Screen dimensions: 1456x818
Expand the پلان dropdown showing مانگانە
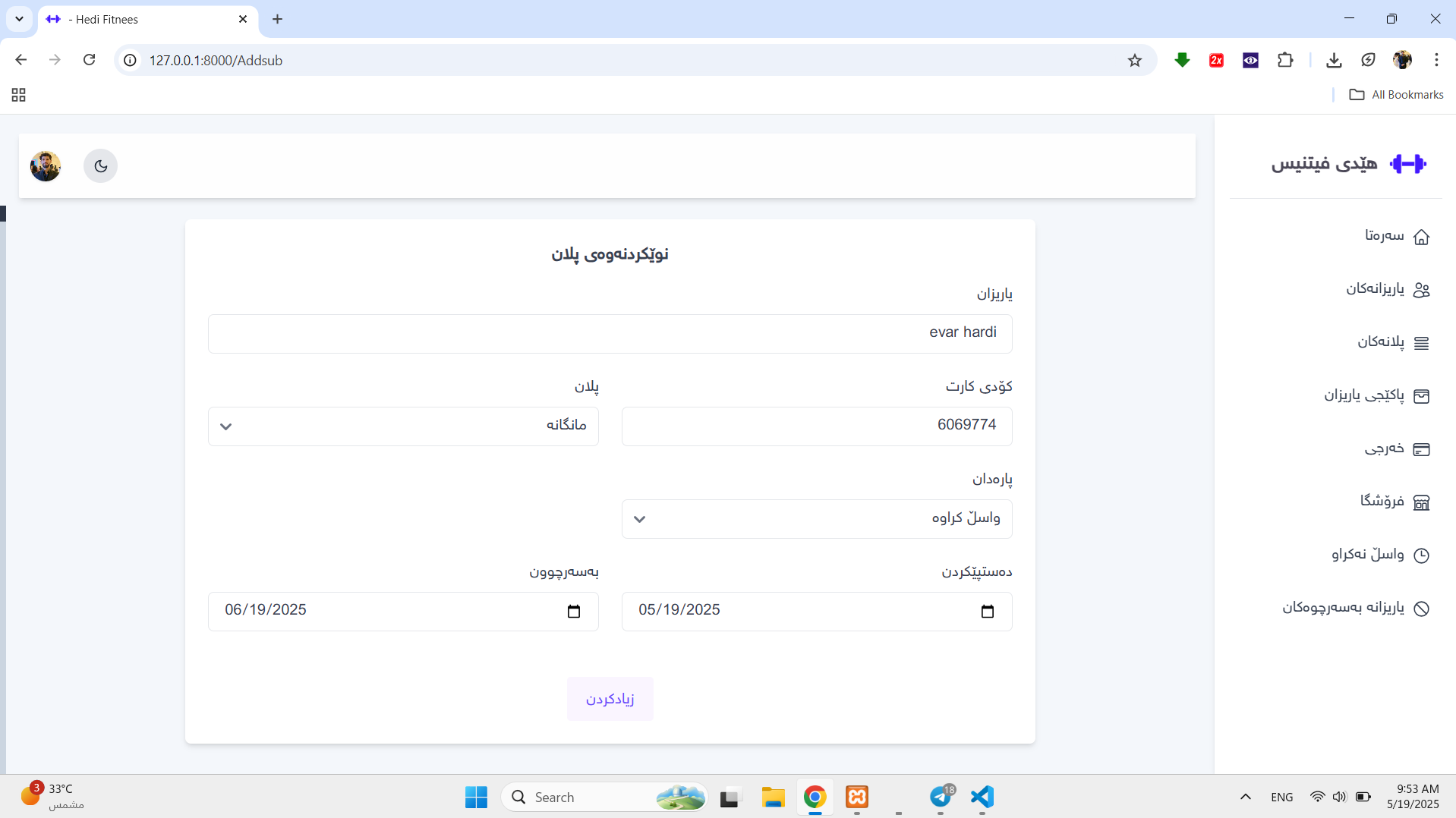coord(403,426)
